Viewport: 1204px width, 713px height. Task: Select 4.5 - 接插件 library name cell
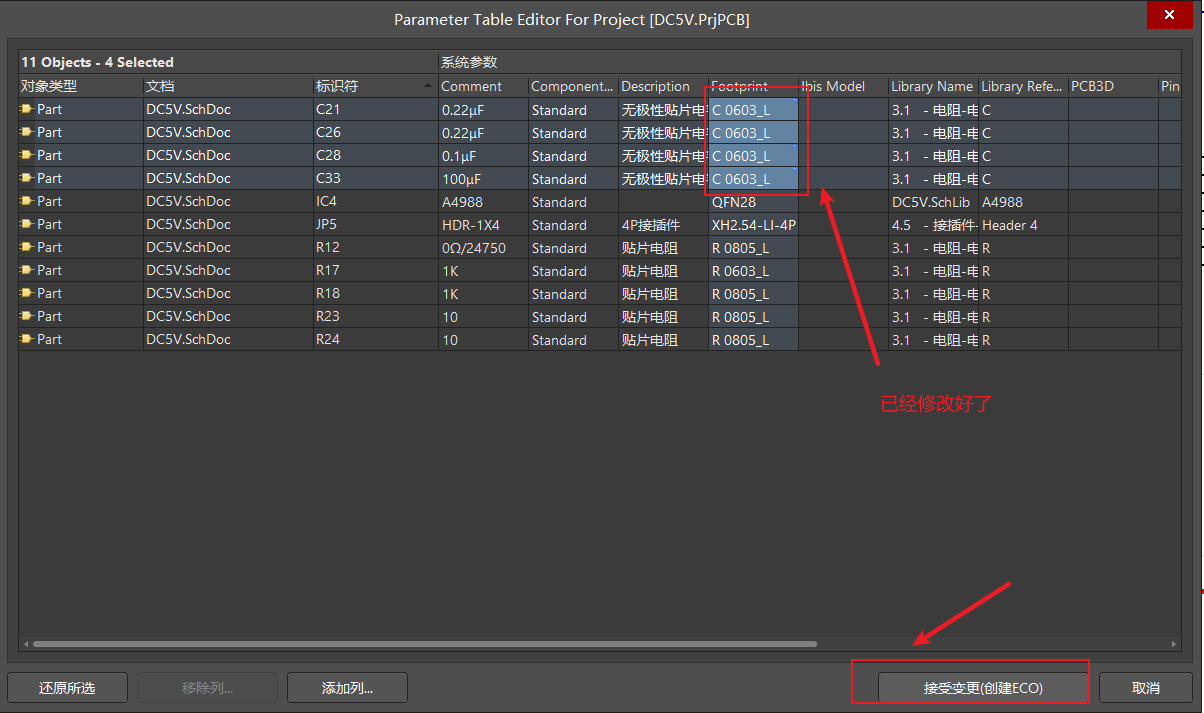[x=933, y=225]
